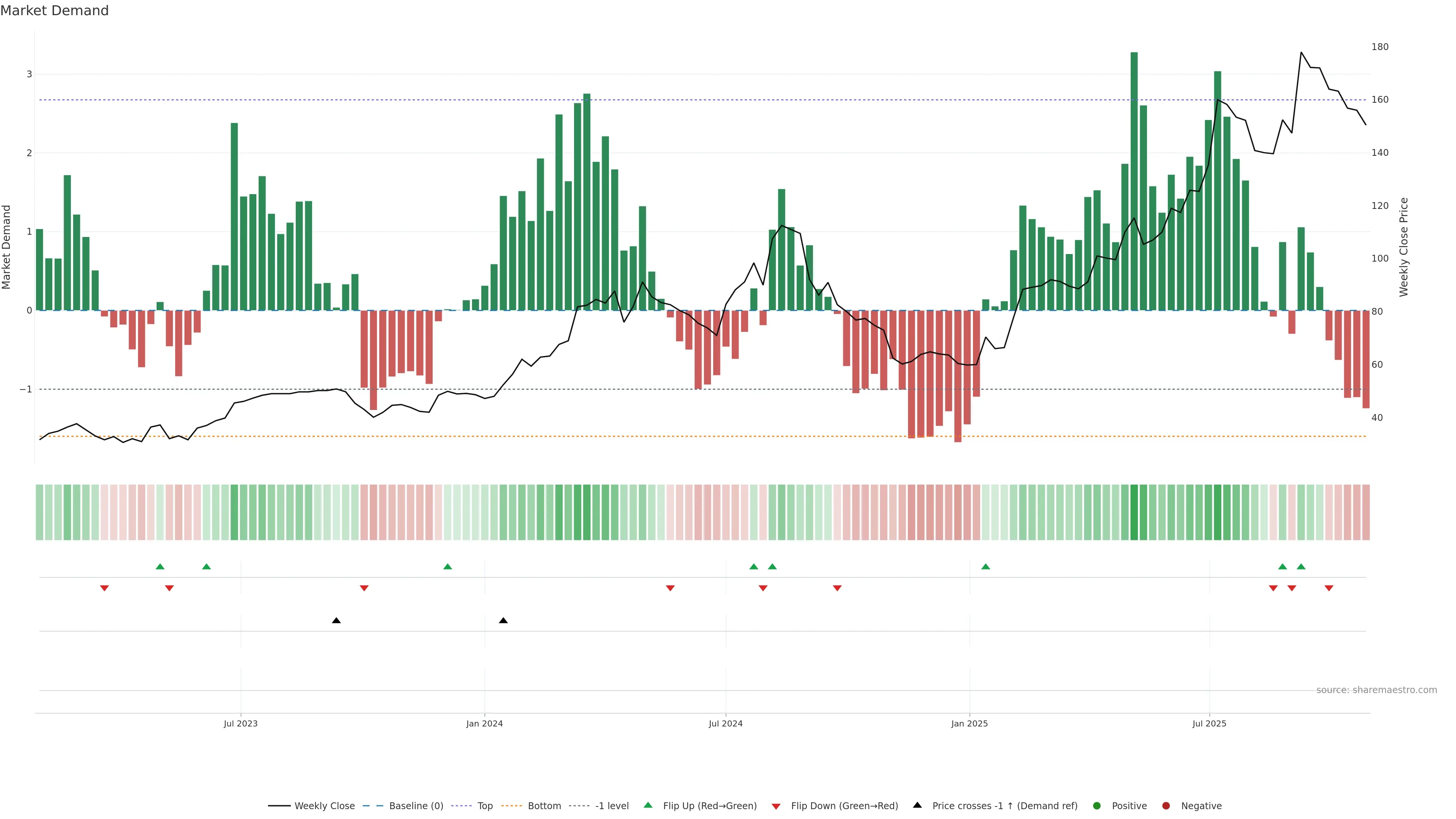The image size is (1456, 819).
Task: Click green flip-up triangle just after Jan 2025
Action: click(986, 566)
